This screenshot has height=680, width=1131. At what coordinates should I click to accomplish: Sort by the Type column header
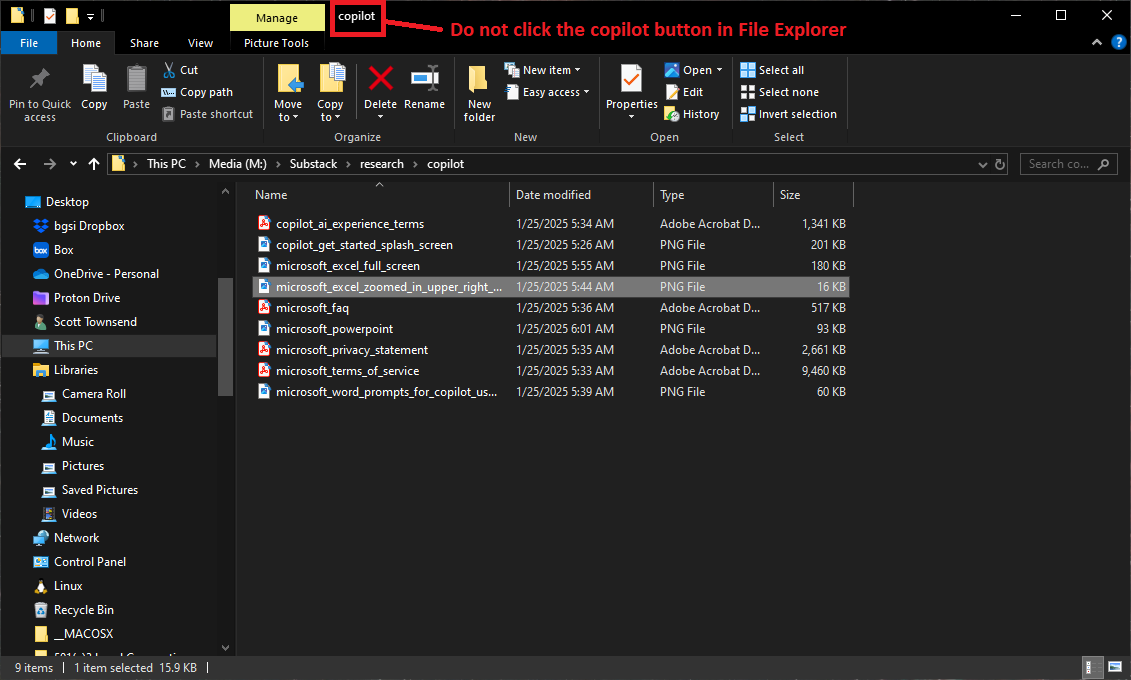pyautogui.click(x=713, y=195)
